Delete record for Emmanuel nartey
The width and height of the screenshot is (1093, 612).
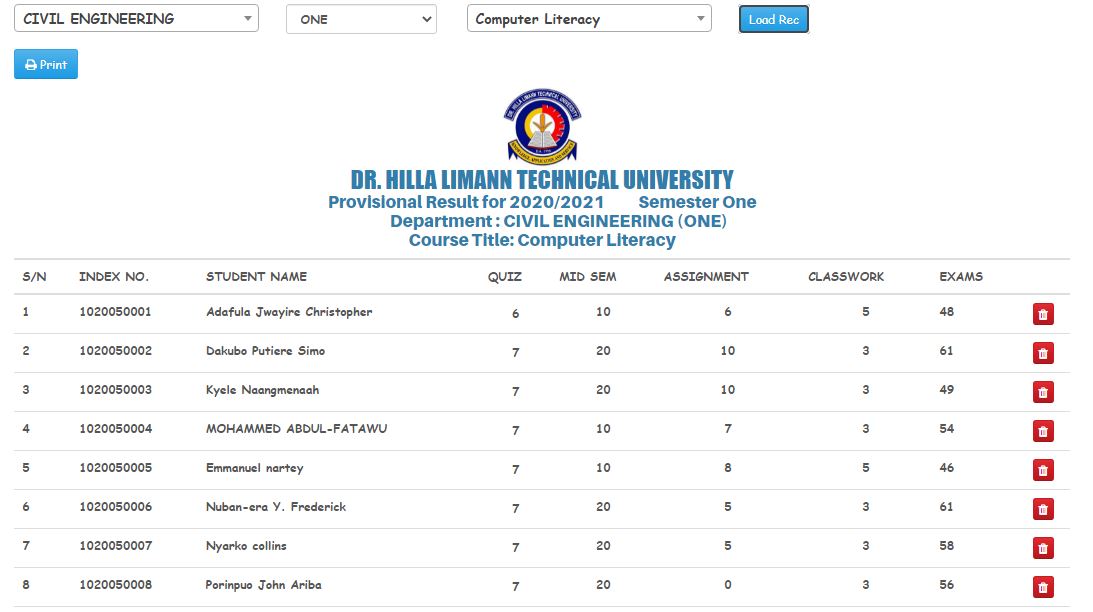pyautogui.click(x=1043, y=471)
